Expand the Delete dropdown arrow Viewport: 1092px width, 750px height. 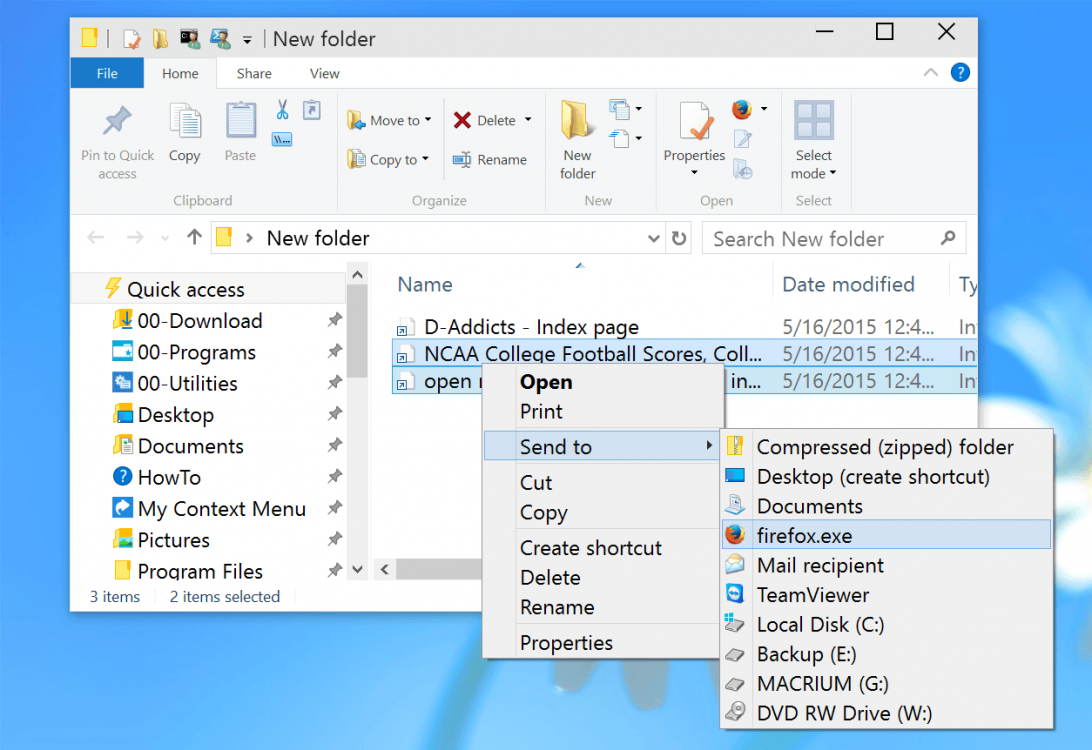click(x=528, y=120)
